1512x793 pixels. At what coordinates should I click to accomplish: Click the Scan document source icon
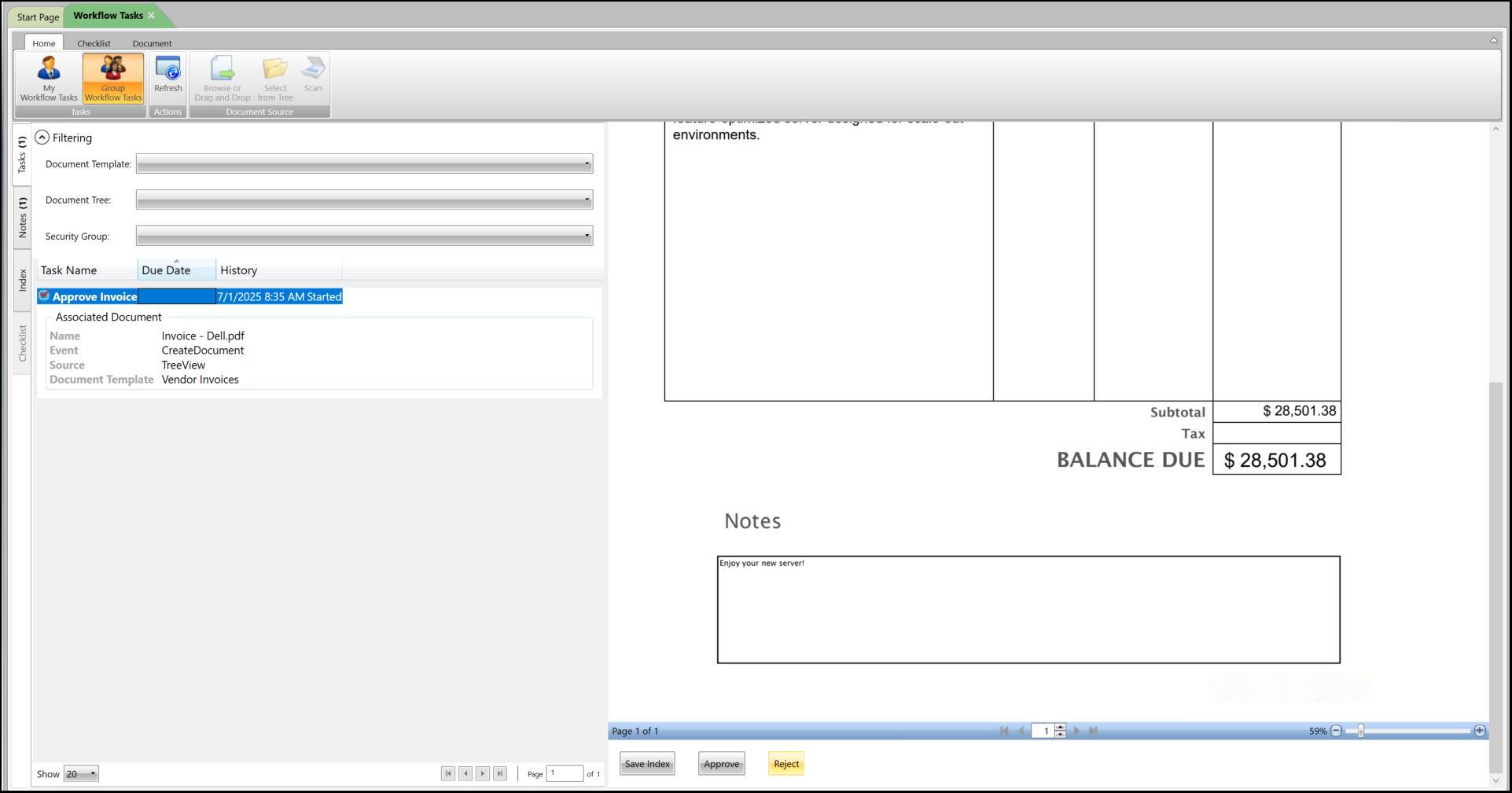pyautogui.click(x=312, y=76)
